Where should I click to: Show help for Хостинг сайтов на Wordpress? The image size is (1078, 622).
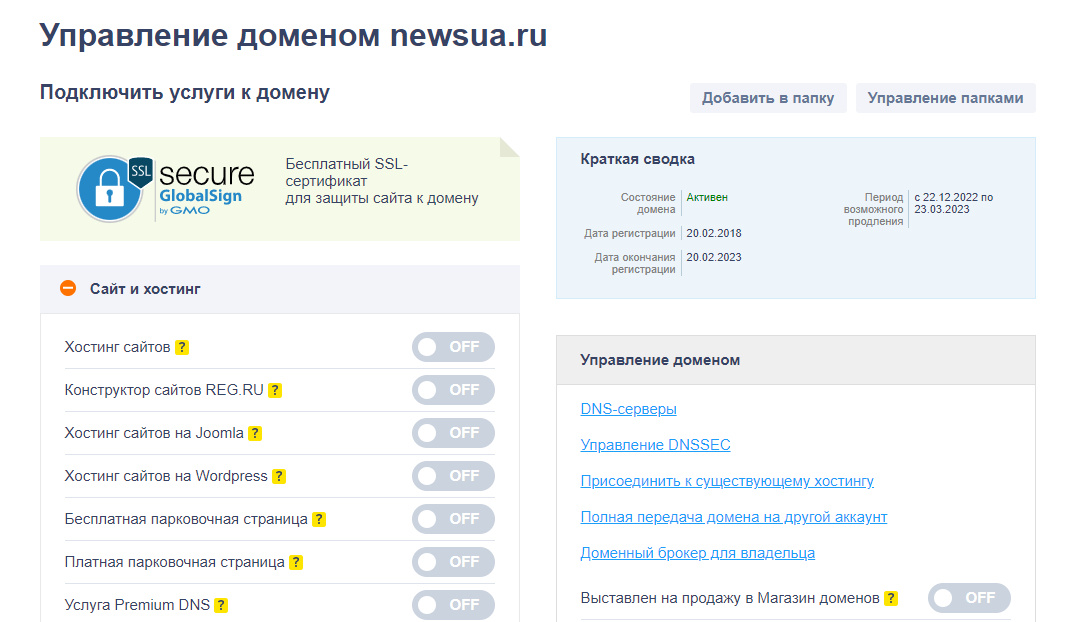(279, 477)
